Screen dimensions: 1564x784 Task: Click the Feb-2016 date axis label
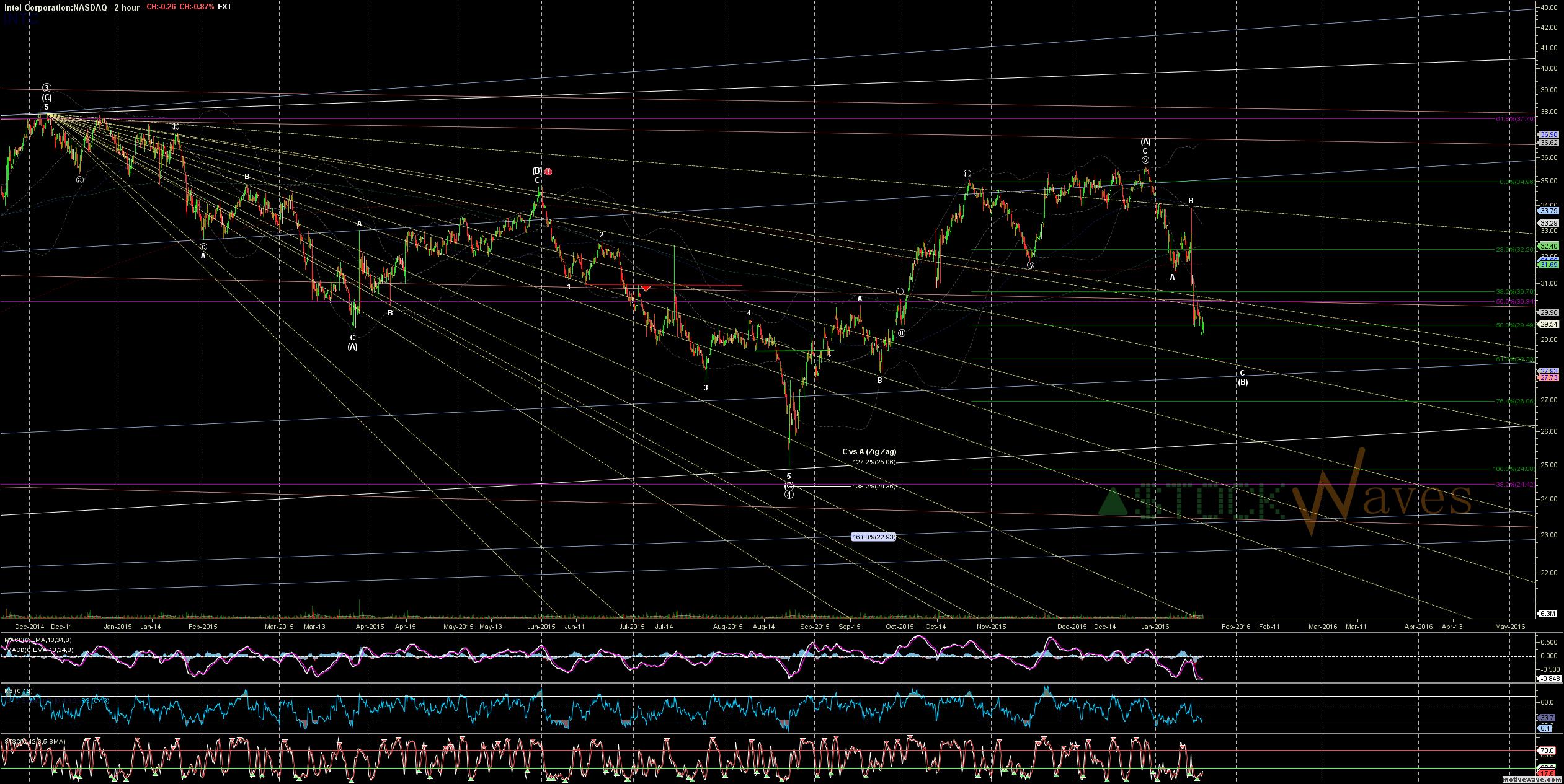coord(1236,627)
